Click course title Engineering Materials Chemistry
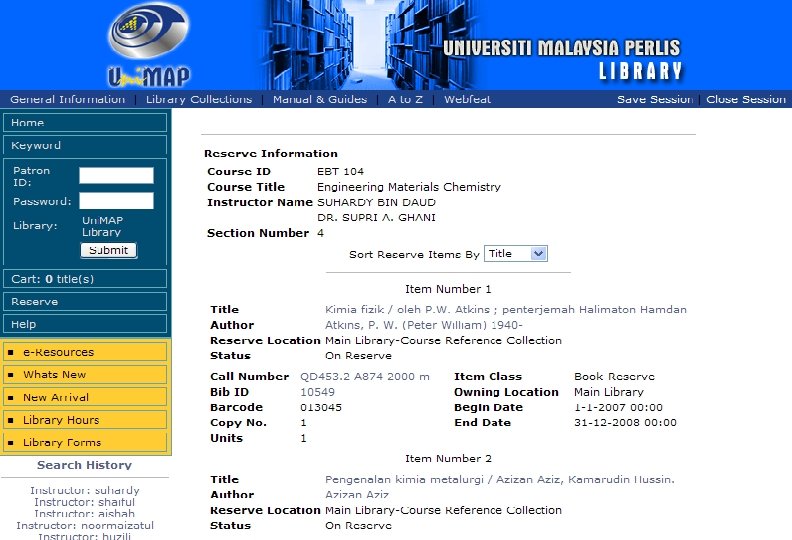Screen dimensions: 792x540 pos(409,187)
